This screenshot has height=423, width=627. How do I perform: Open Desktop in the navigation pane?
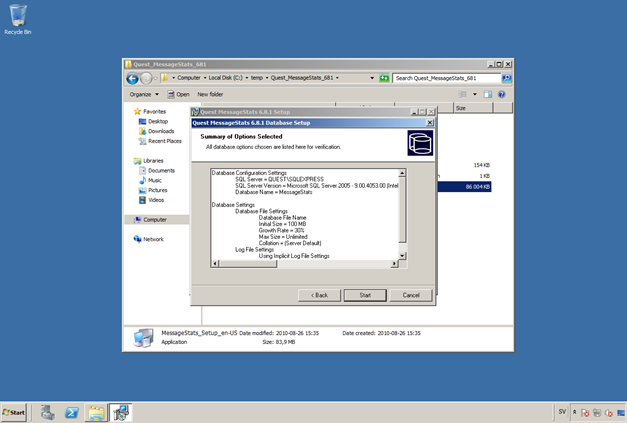[153, 121]
